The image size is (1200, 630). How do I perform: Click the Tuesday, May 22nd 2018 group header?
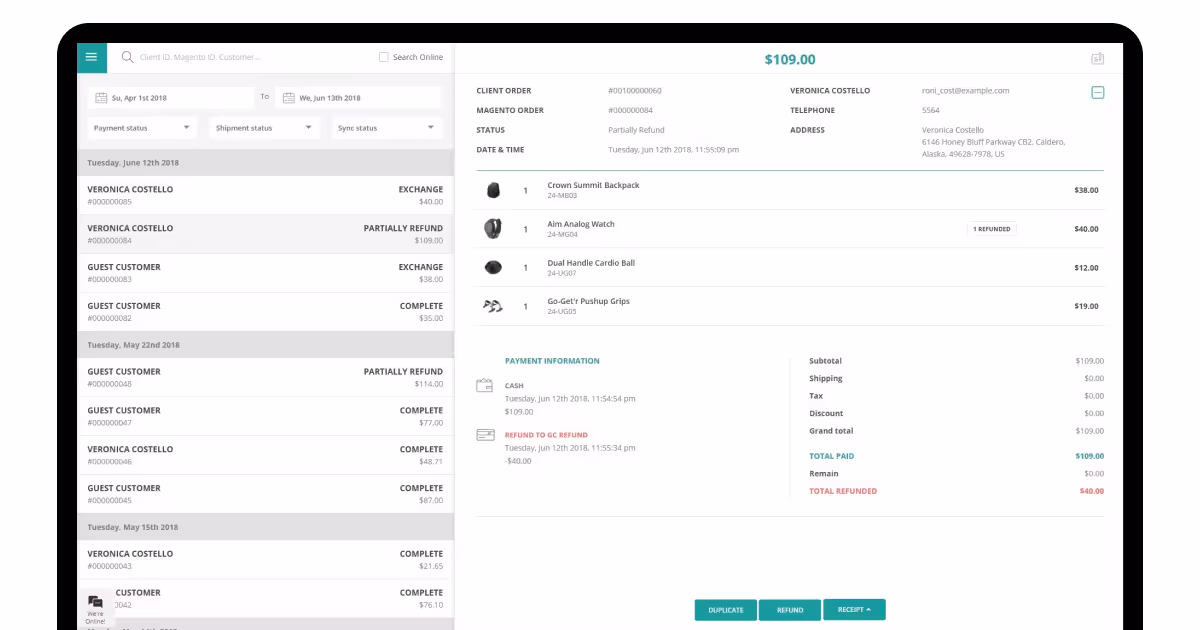(x=265, y=345)
